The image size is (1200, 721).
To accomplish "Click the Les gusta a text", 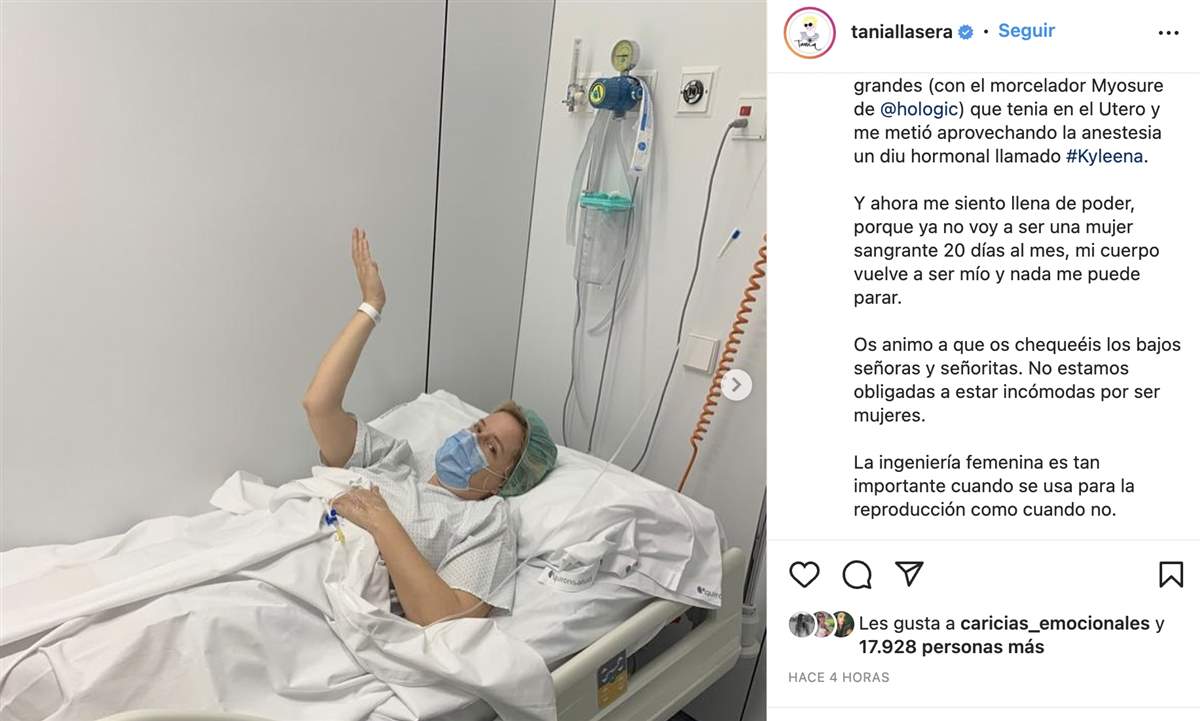I will point(906,624).
